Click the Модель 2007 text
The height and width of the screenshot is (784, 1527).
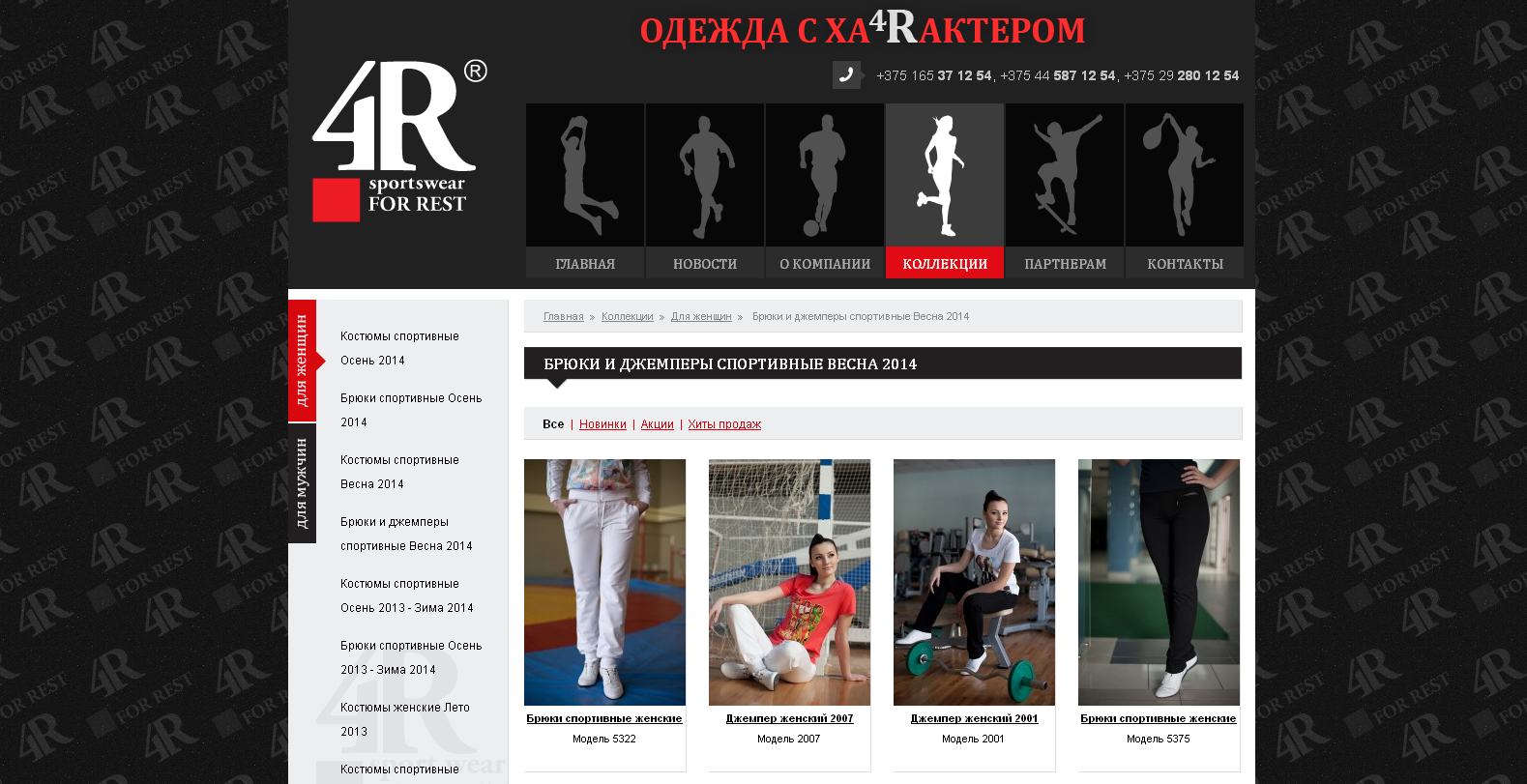789,739
